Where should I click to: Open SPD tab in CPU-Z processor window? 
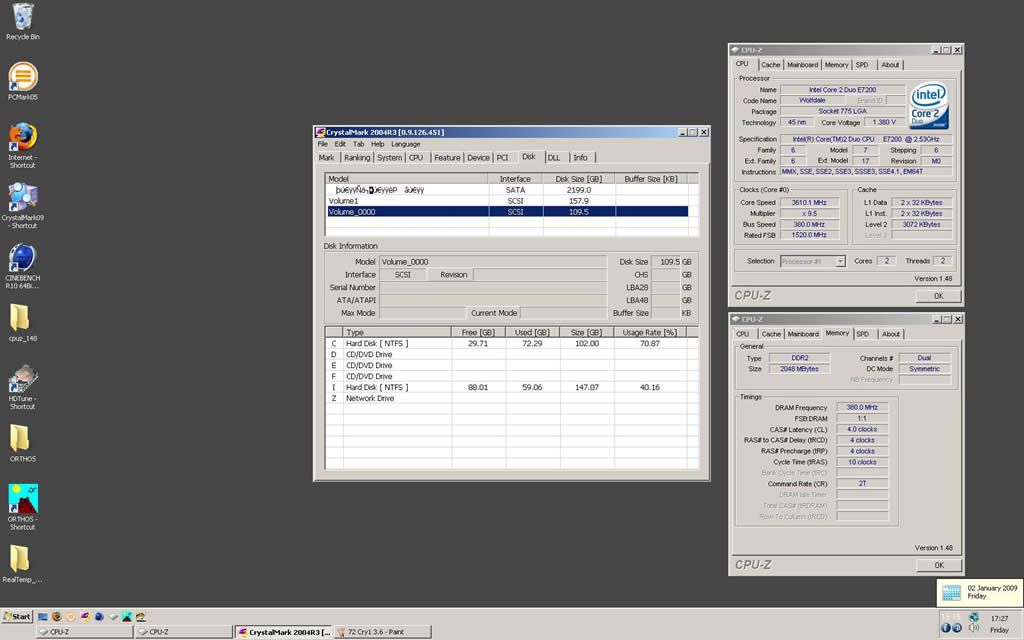(x=862, y=65)
